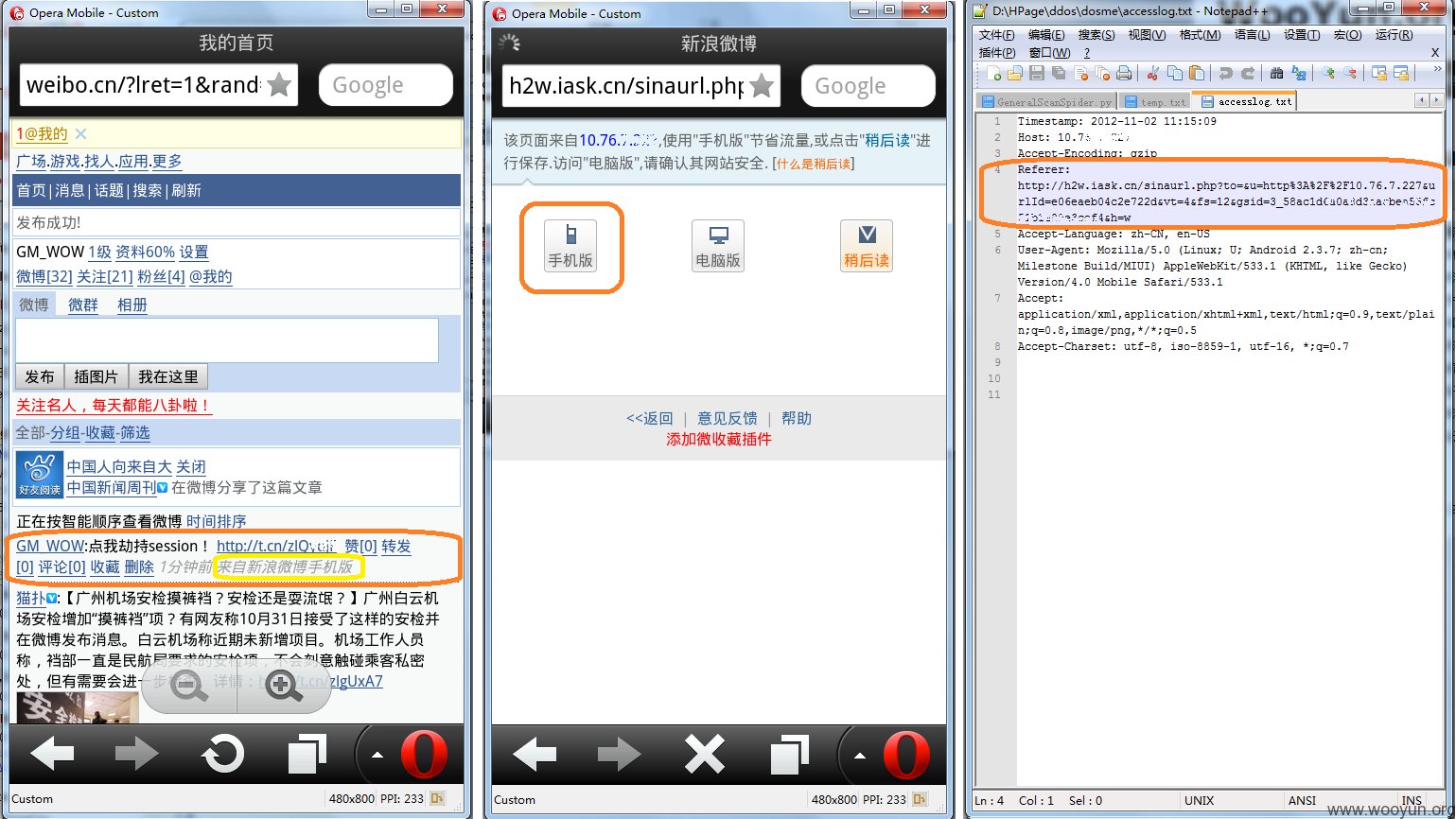The height and width of the screenshot is (819, 1456).
Task: Switch to the temp.txt tab
Action: click(x=1155, y=101)
